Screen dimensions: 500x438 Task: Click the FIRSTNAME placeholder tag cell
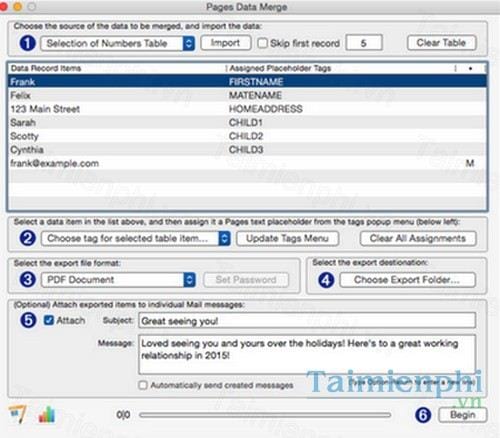[256, 82]
